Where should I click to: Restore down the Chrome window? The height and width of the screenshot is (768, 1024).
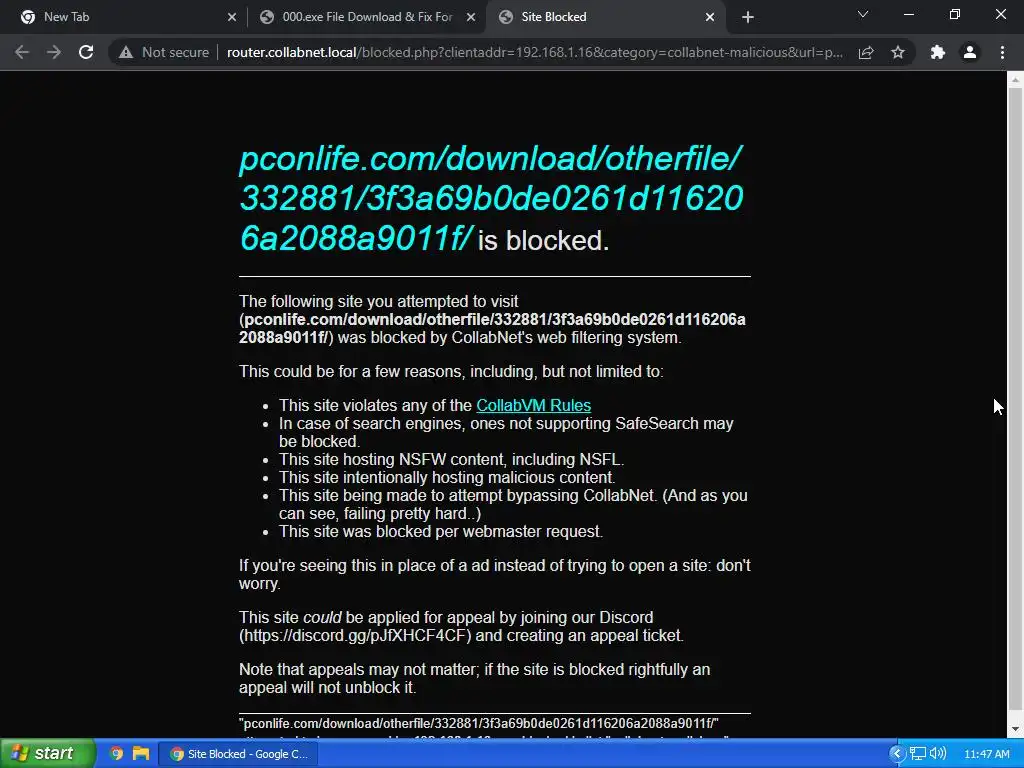pyautogui.click(x=954, y=14)
